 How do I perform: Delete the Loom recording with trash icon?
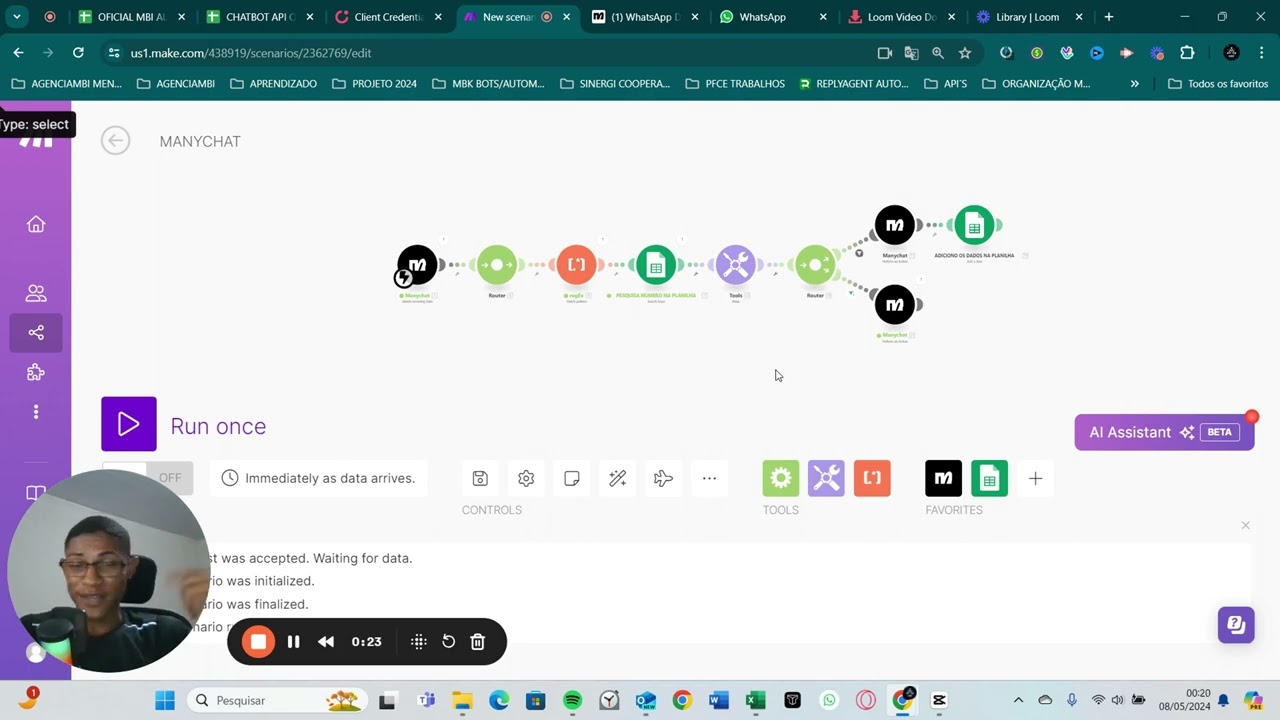tap(478, 642)
